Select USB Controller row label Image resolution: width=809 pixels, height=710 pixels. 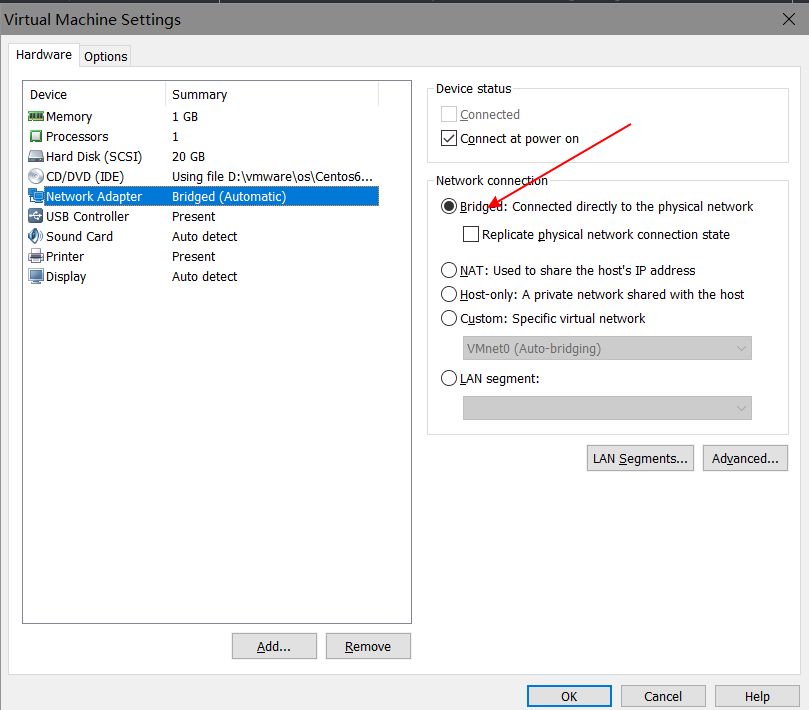click(87, 217)
